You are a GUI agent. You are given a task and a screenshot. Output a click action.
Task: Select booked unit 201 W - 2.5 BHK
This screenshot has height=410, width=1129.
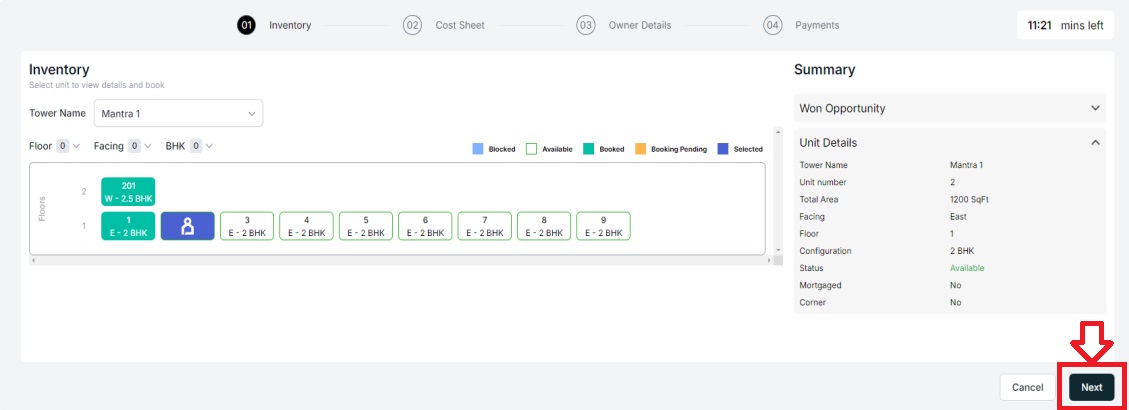click(x=128, y=192)
